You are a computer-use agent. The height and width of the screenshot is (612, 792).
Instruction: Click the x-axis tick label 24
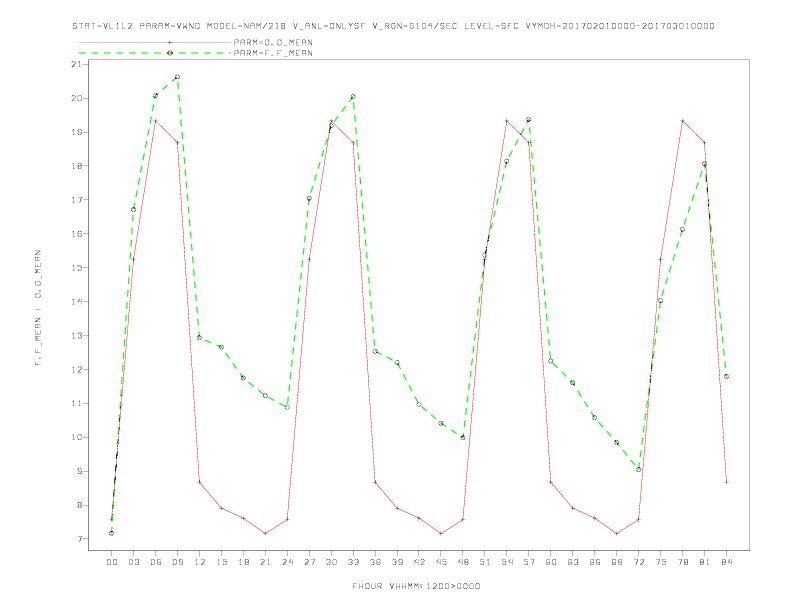pyautogui.click(x=287, y=562)
